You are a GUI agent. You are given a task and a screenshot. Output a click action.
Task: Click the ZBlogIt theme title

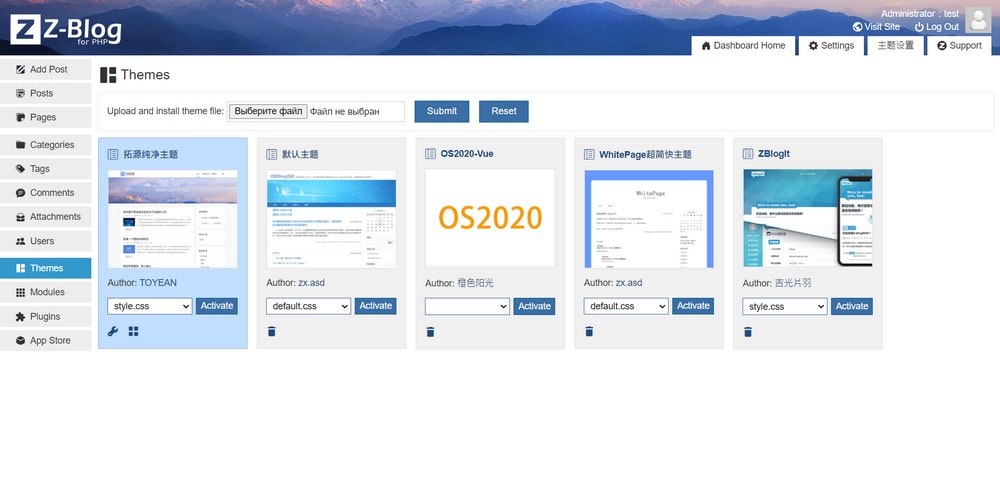774,154
